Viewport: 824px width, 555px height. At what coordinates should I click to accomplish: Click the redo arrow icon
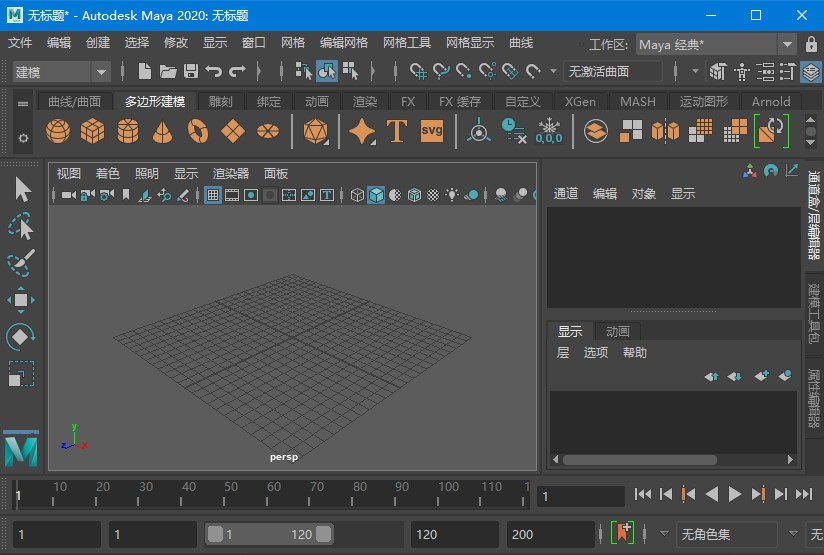click(236, 71)
